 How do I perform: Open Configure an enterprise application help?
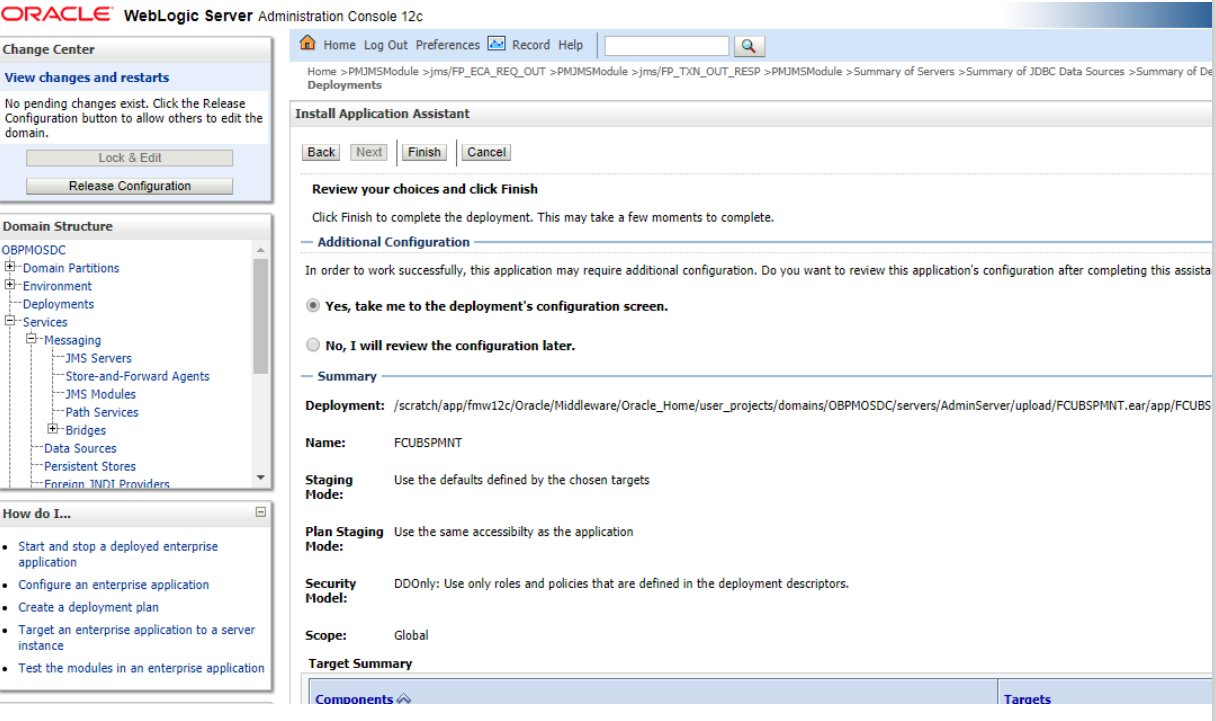pos(114,585)
